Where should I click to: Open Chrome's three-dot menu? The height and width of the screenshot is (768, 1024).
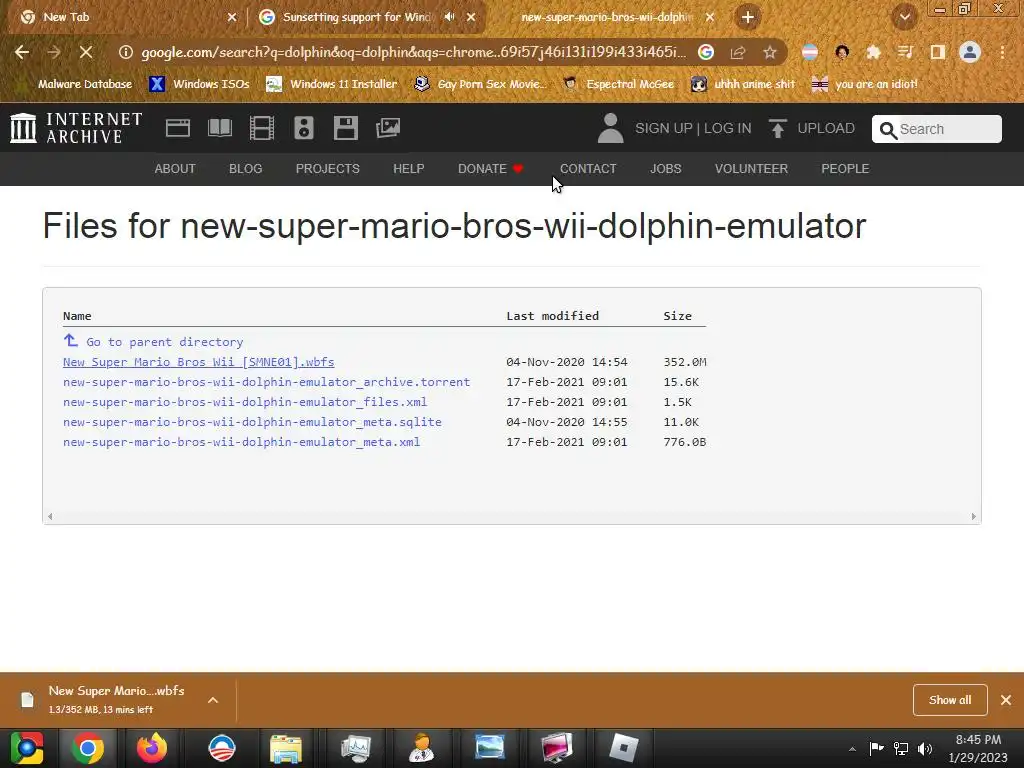click(x=1002, y=52)
